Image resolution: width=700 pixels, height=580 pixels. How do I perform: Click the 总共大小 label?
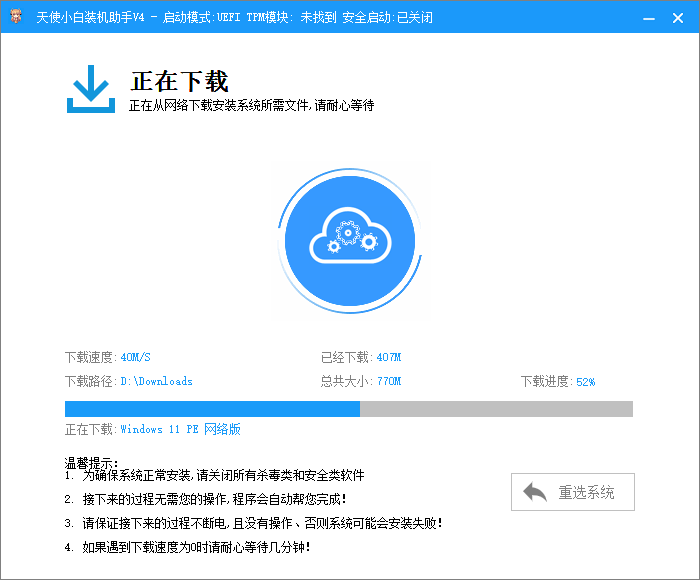347,381
